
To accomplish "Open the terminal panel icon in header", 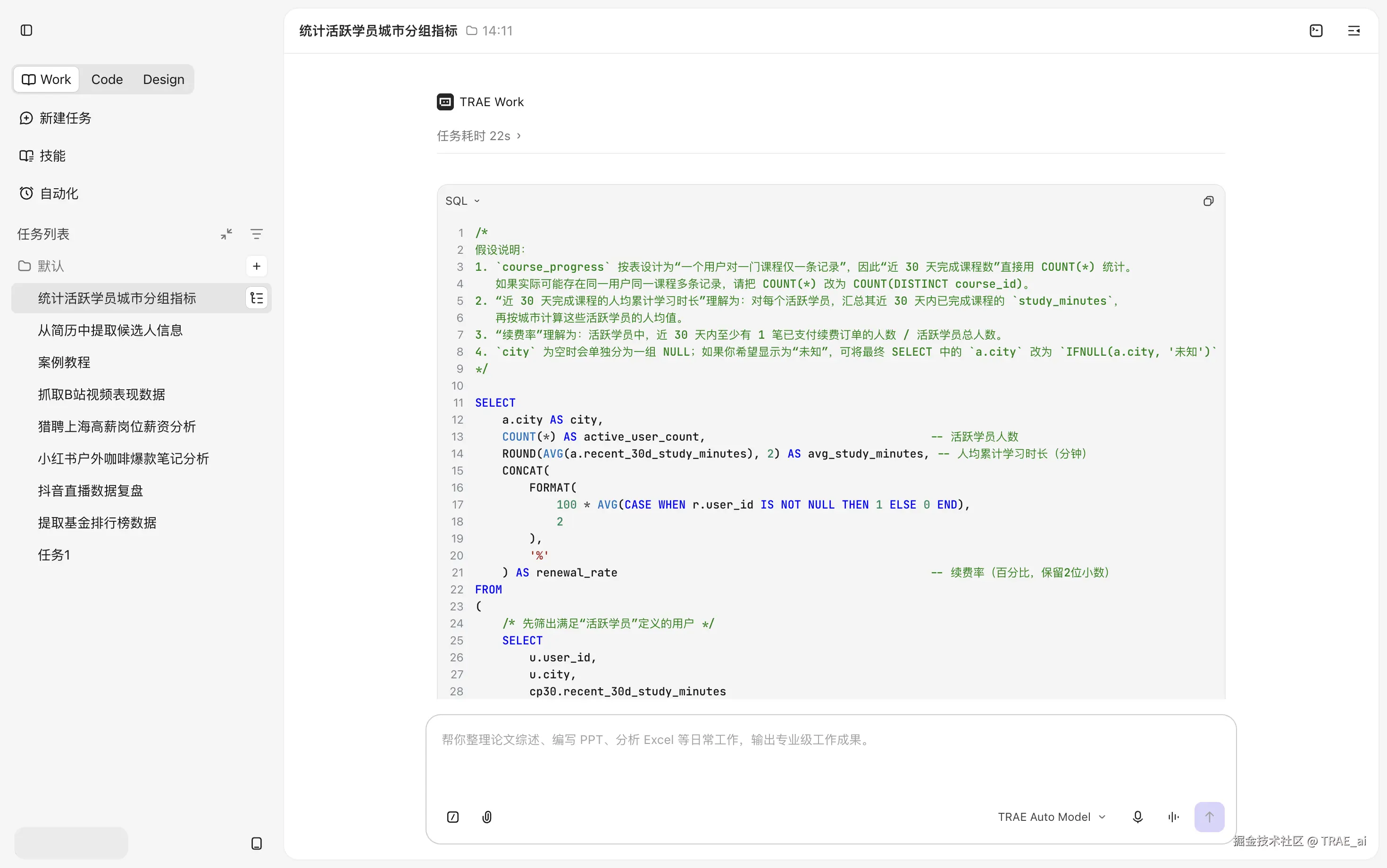I will pos(1316,30).
